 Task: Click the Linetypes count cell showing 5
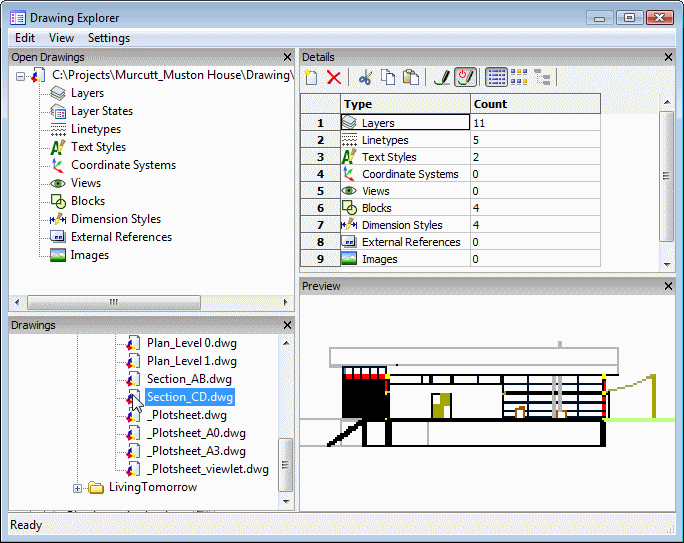point(535,140)
